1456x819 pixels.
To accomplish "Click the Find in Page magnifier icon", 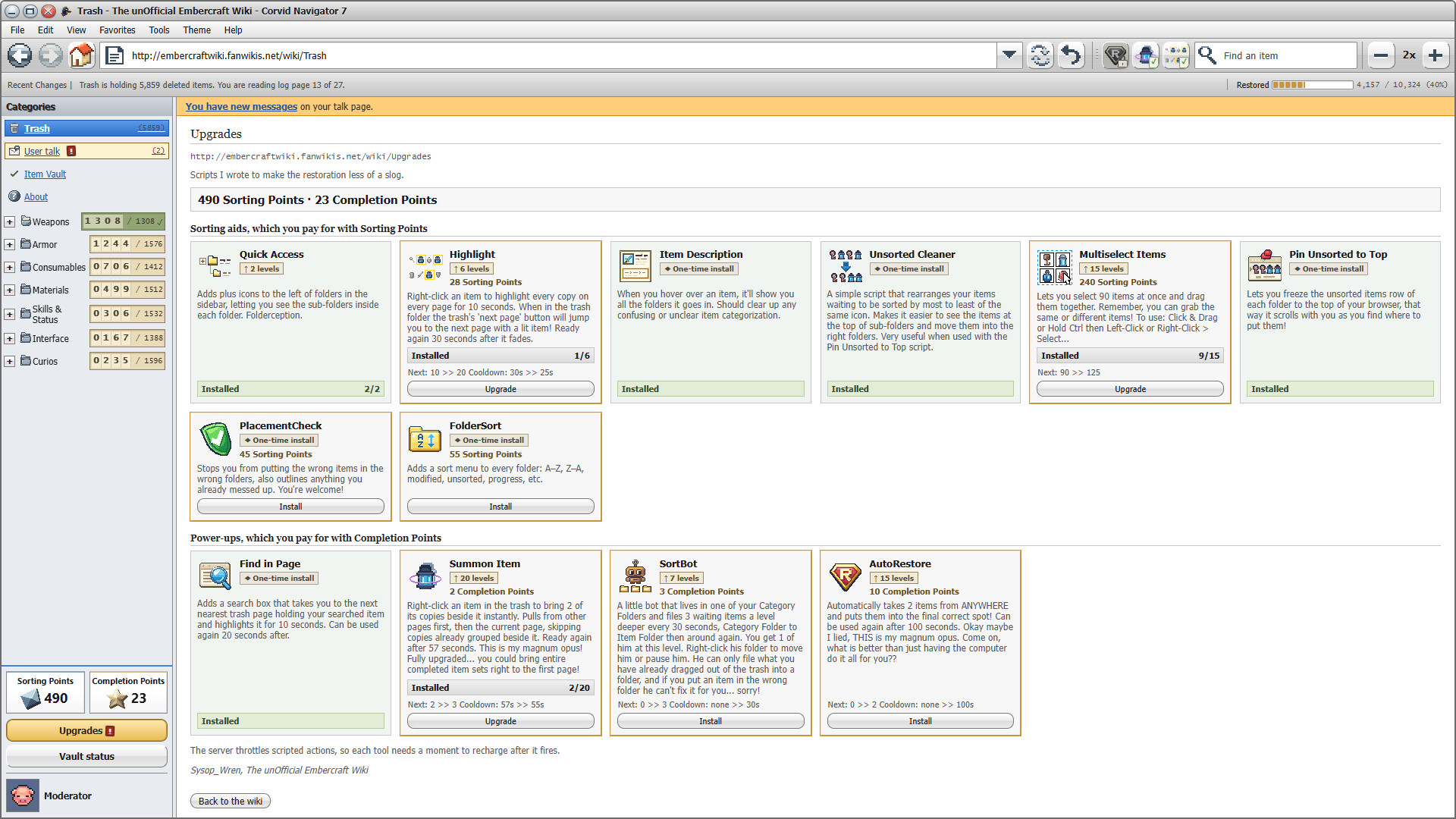I will pos(215,576).
